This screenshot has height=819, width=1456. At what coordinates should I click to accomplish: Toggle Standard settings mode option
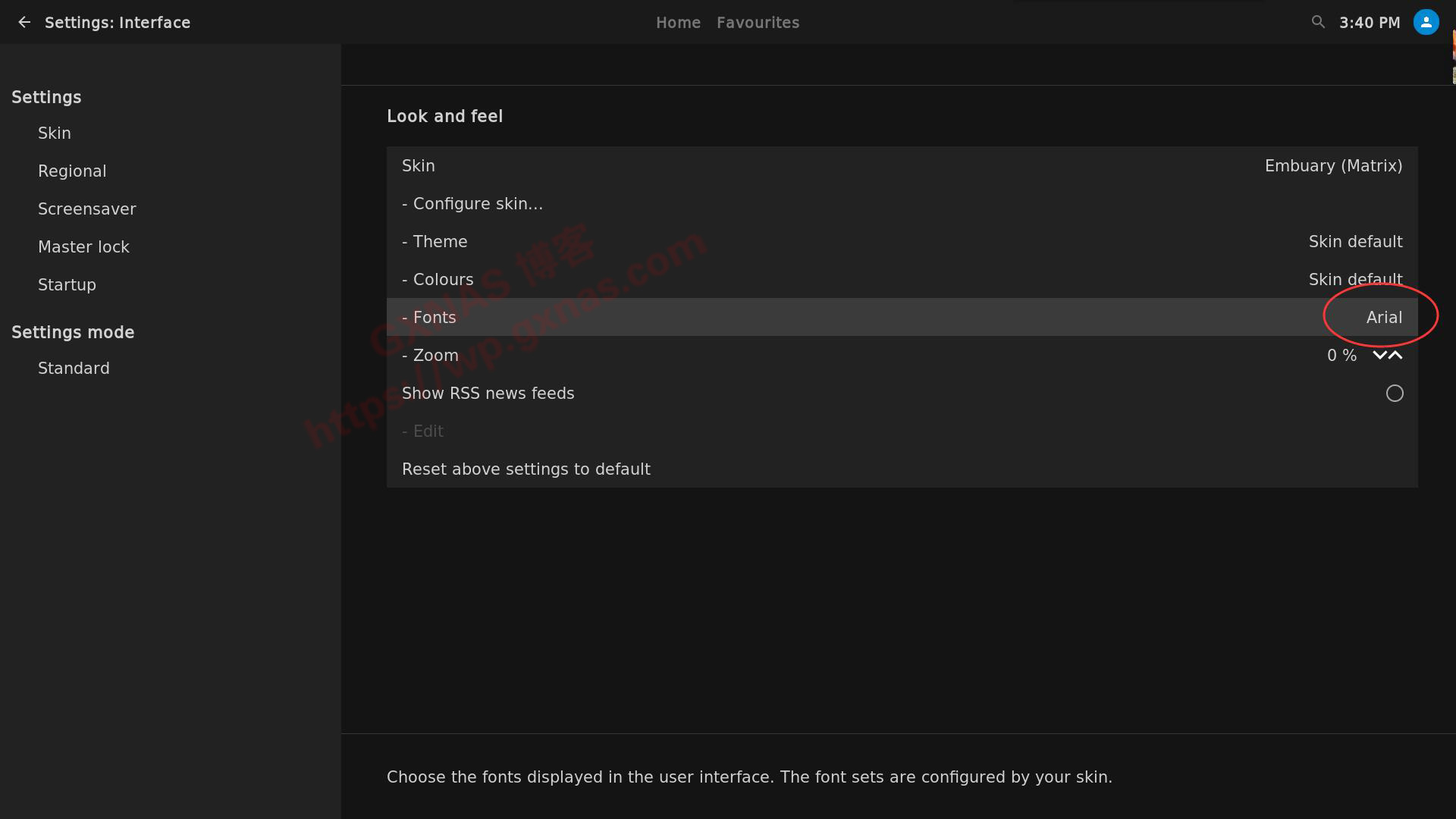click(x=74, y=368)
